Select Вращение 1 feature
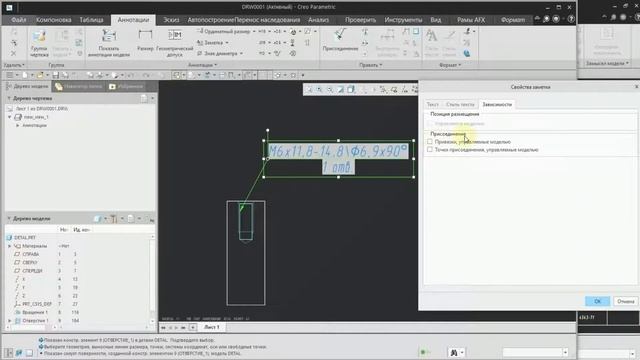Viewport: 640px width, 360px height. point(35,312)
